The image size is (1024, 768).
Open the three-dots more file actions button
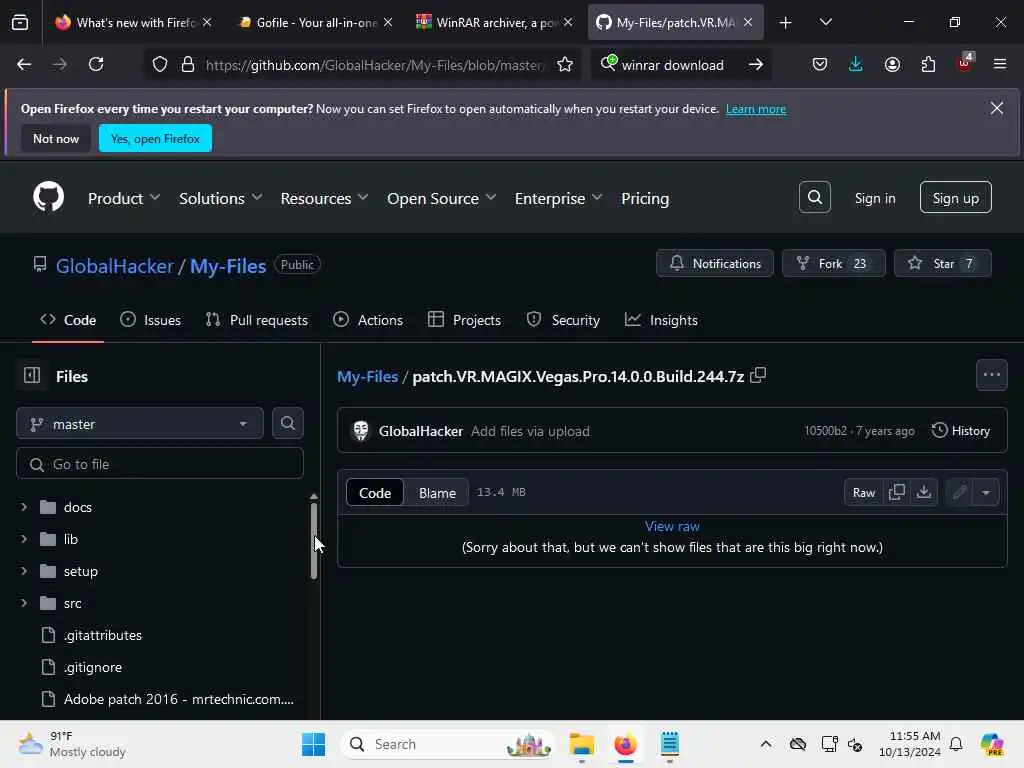[x=991, y=375]
